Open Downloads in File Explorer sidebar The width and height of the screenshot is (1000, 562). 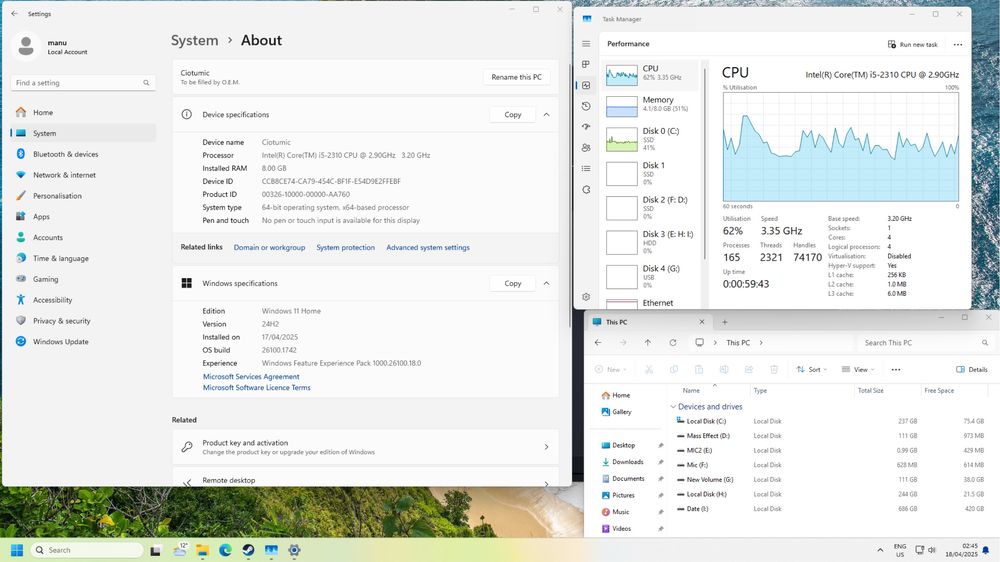tap(628, 462)
